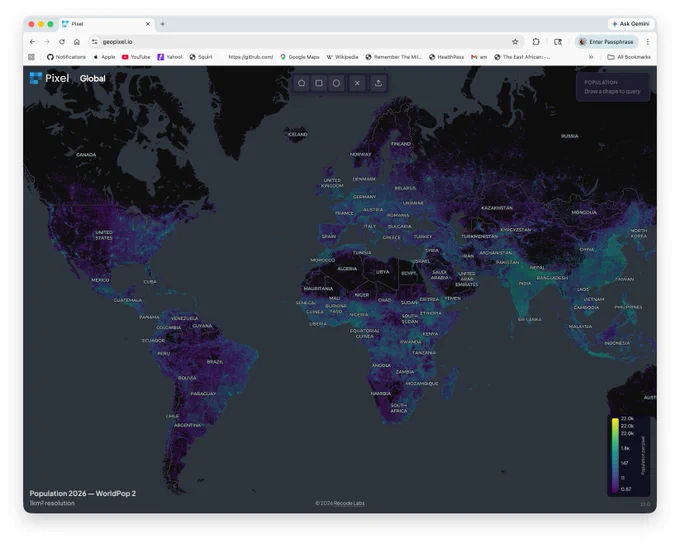Click the export/upload icon in toolbar

(378, 83)
